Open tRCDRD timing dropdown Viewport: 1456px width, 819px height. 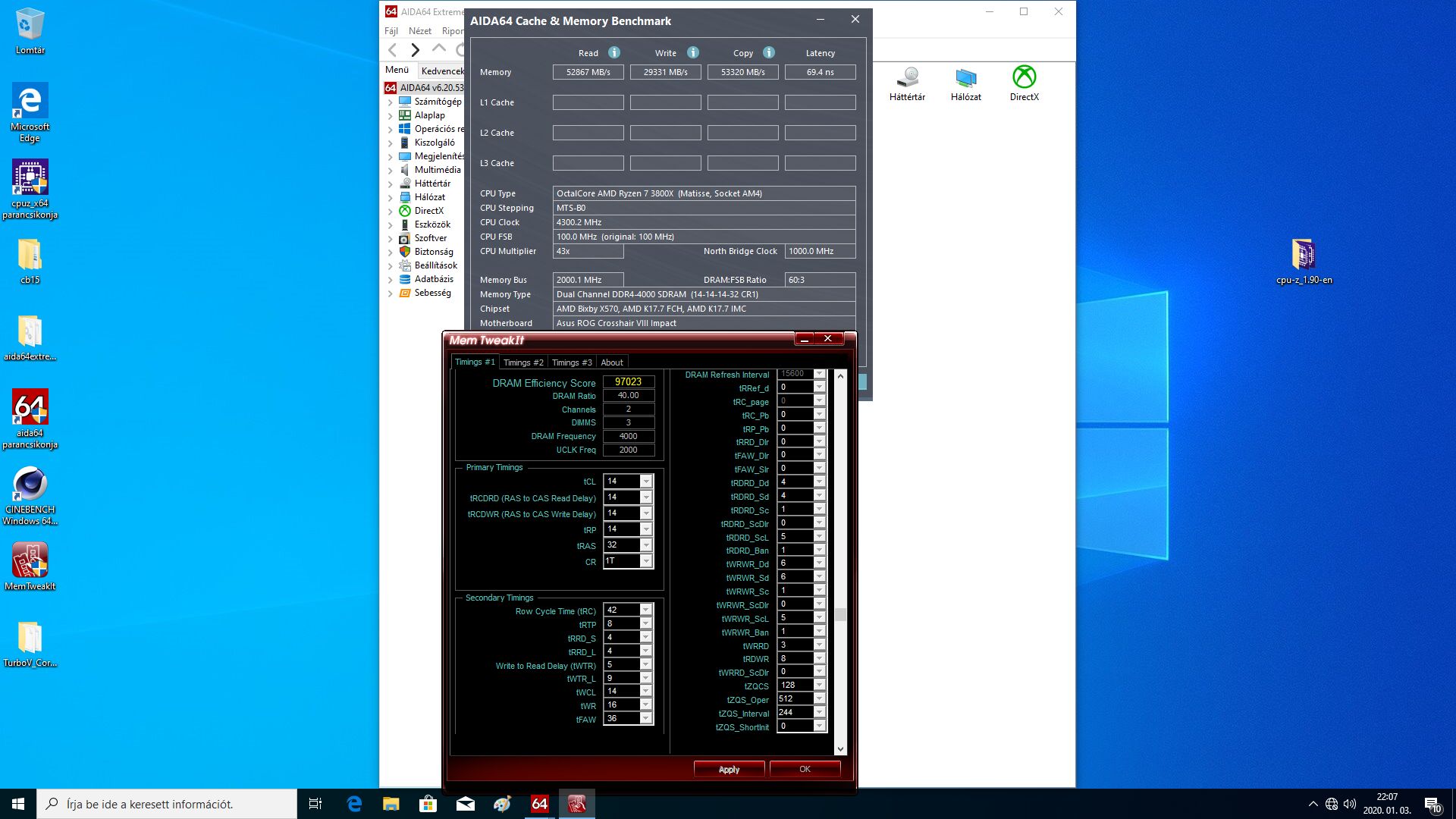click(x=646, y=497)
